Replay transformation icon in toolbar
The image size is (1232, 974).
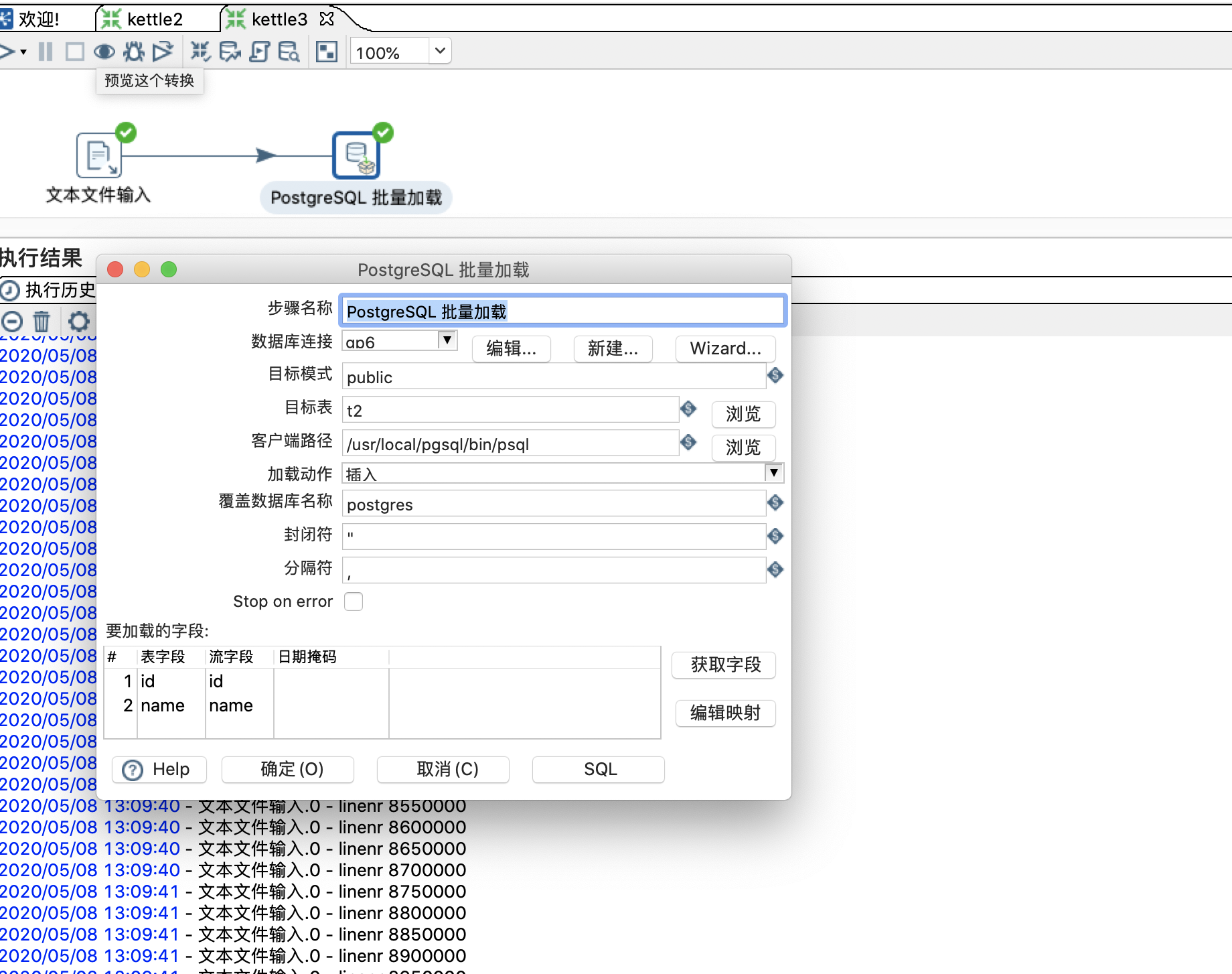tap(163, 52)
